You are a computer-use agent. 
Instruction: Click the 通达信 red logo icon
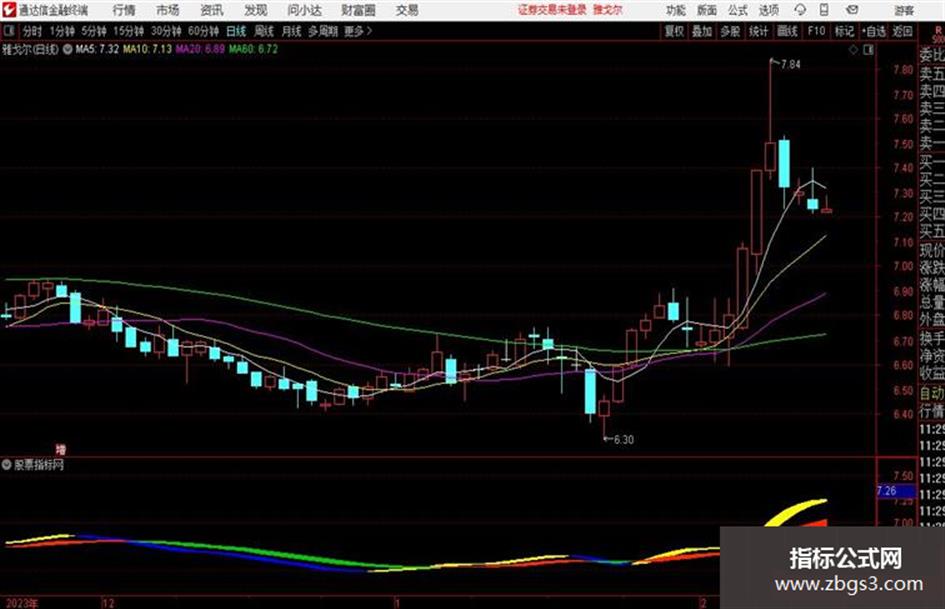point(9,10)
